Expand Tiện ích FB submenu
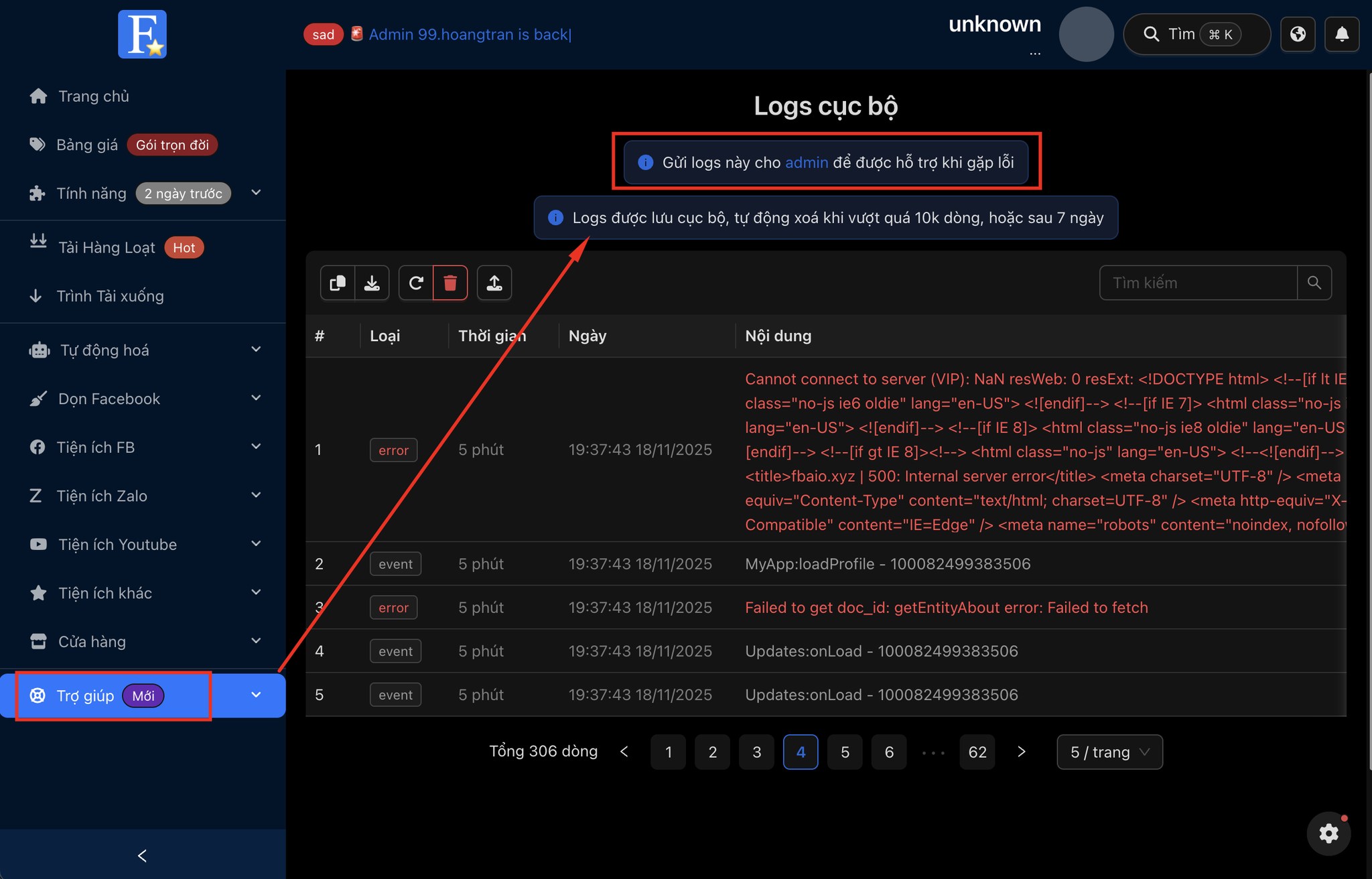1372x879 pixels. (x=143, y=447)
